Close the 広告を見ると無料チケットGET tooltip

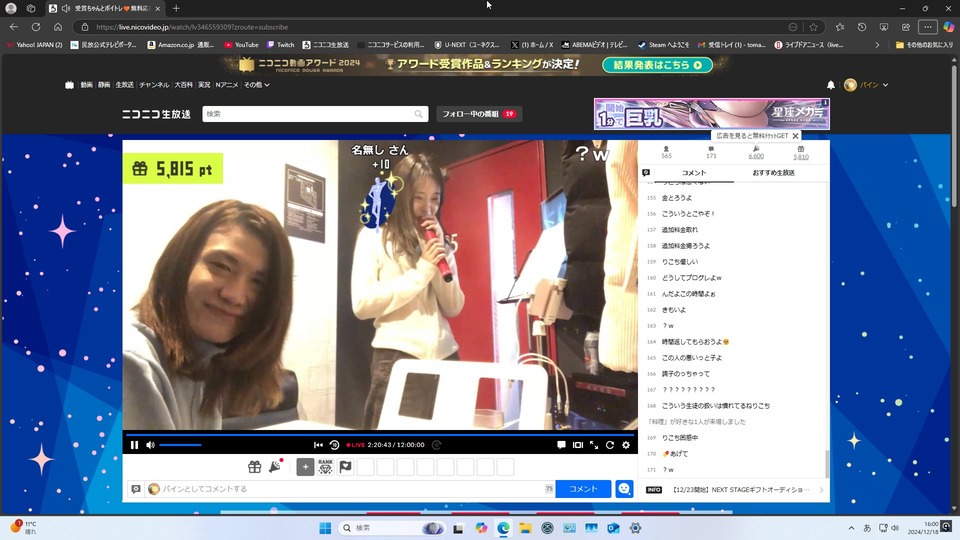pos(795,136)
